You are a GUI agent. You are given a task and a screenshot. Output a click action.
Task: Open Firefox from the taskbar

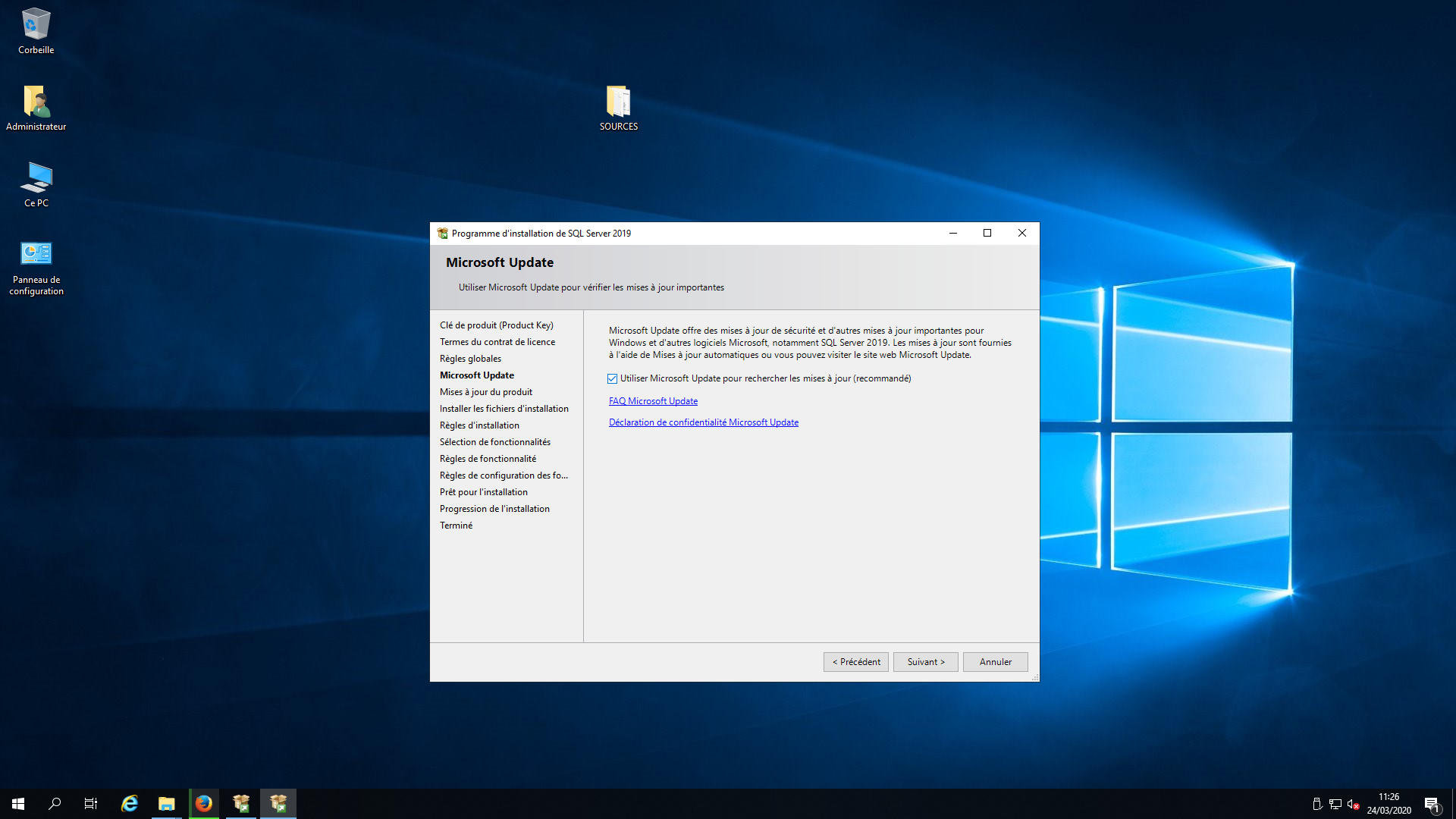[x=203, y=803]
